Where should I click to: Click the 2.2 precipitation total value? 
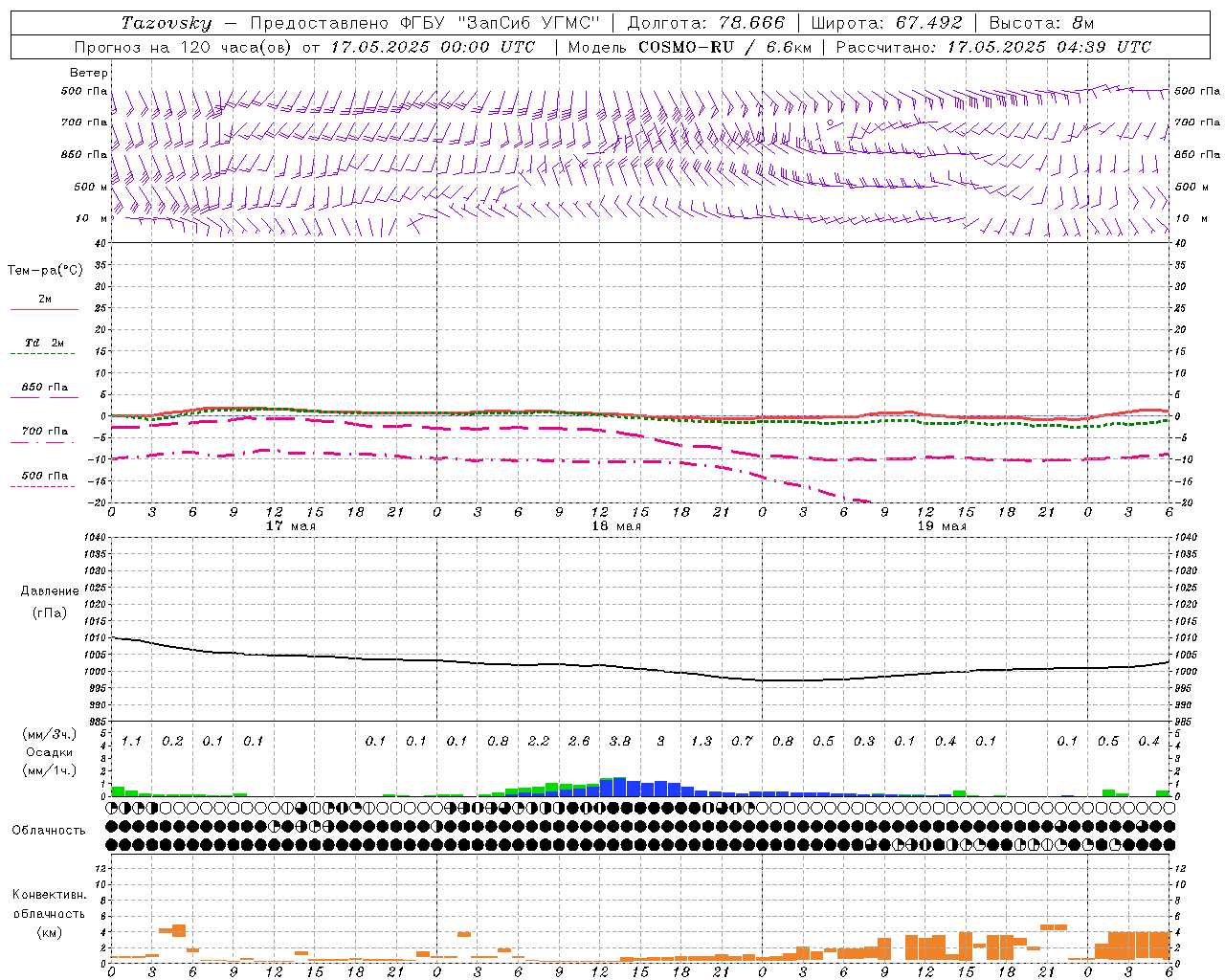539,742
